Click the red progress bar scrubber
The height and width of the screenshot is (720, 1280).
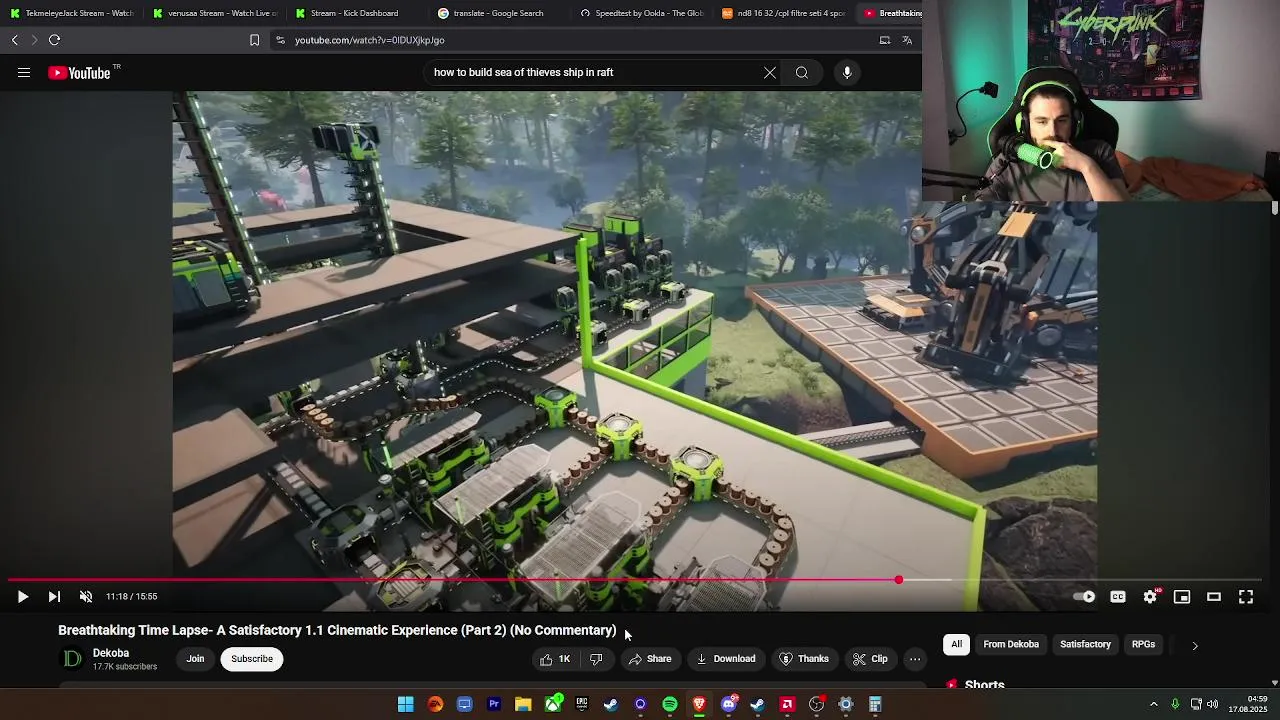click(x=899, y=580)
